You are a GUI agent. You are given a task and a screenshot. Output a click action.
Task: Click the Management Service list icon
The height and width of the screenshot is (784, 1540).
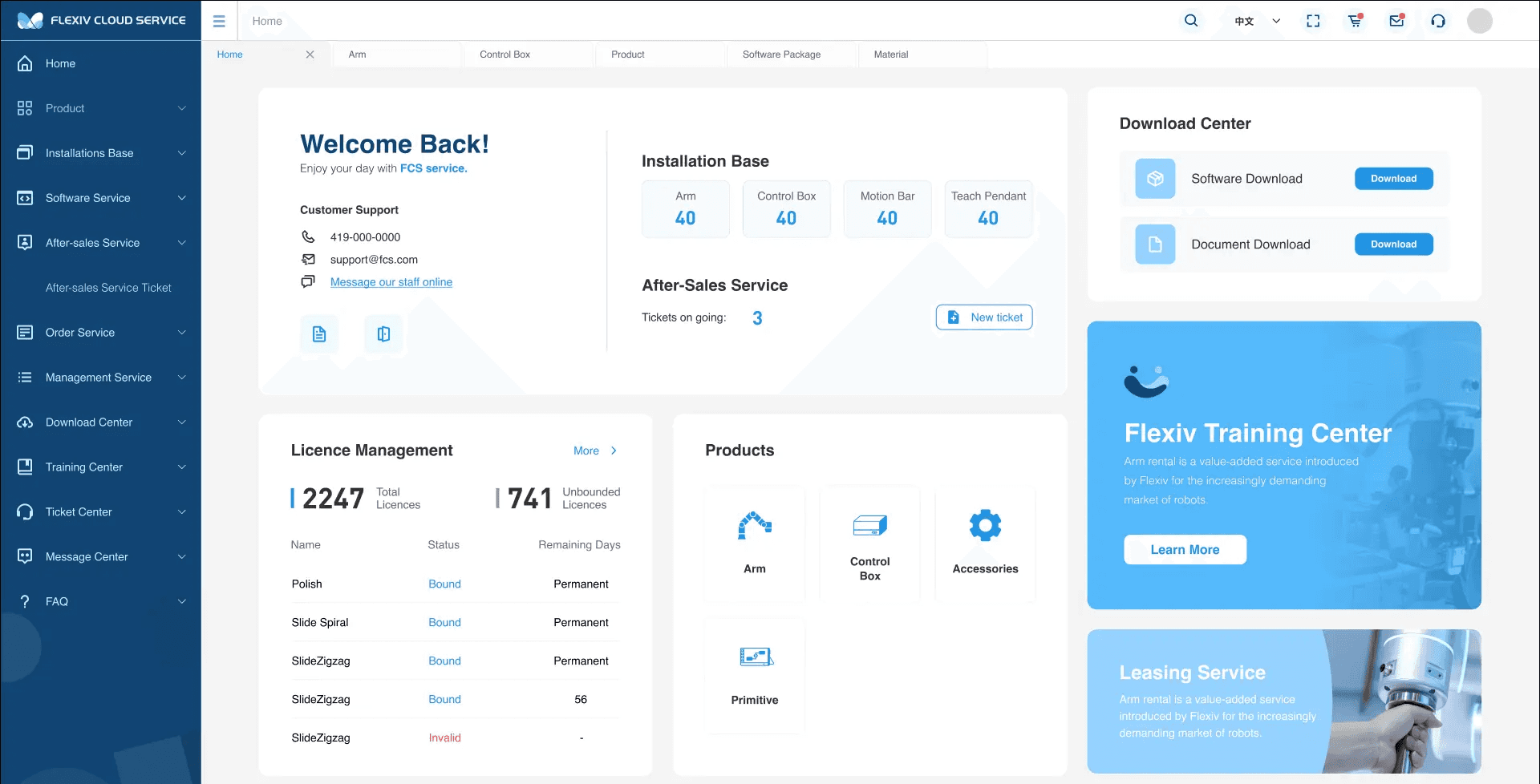pos(25,378)
